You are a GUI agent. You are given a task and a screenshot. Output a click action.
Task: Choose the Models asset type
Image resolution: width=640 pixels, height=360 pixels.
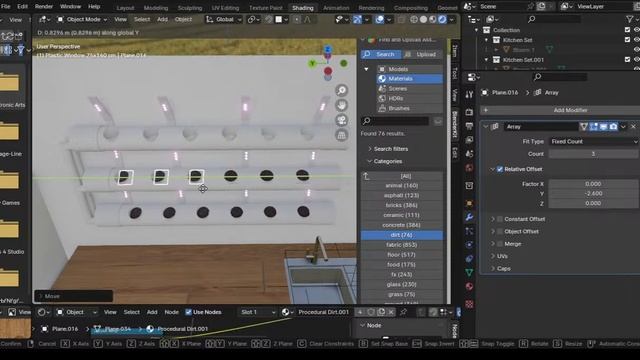(x=409, y=69)
